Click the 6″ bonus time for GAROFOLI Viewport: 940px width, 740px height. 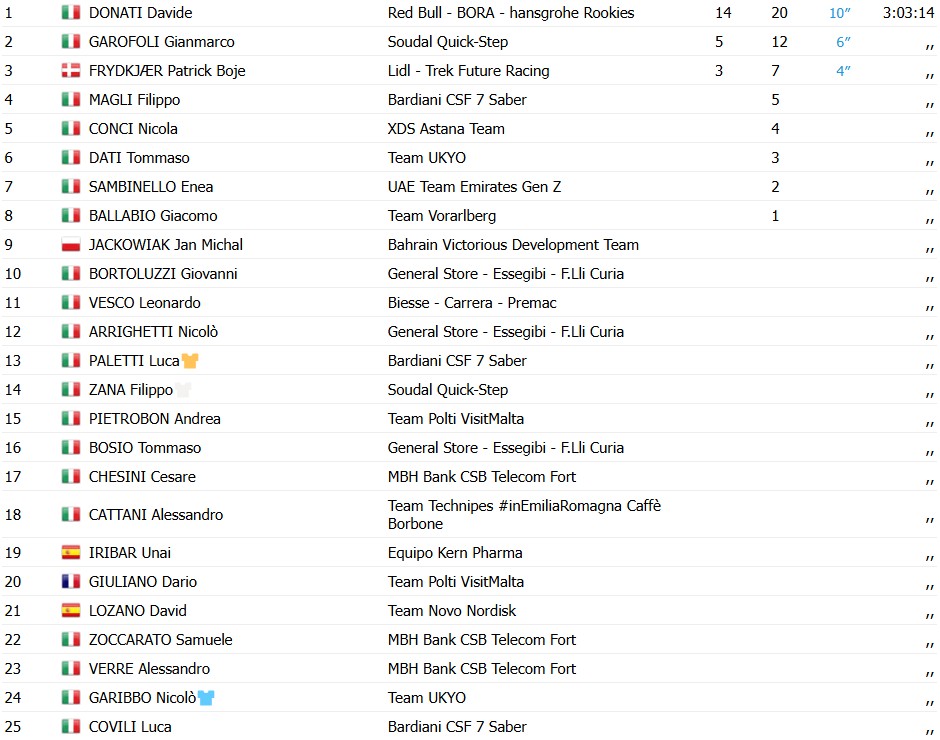coord(843,41)
